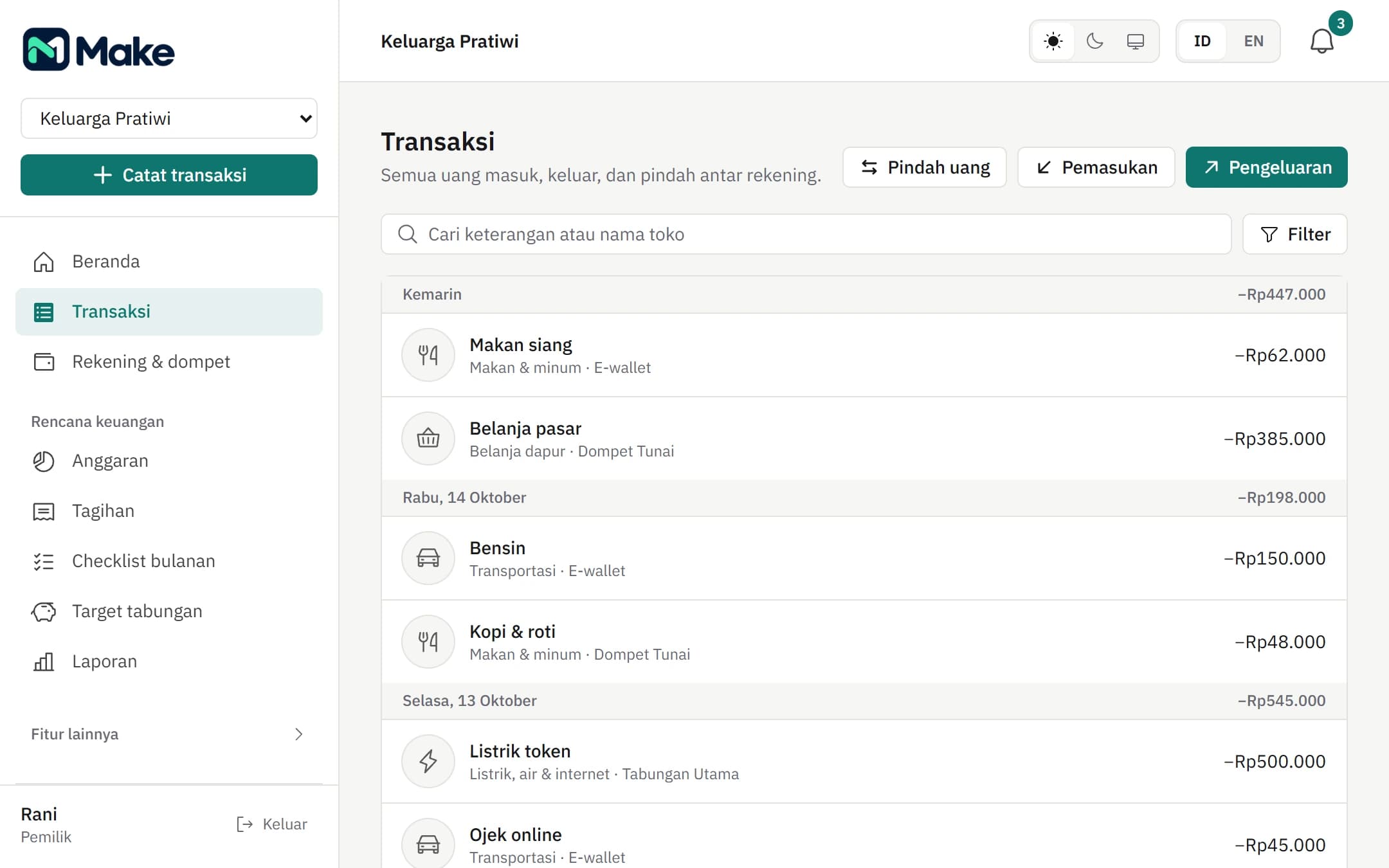This screenshot has height=868, width=1389.
Task: Click the Transaksi list icon in sidebar
Action: pos(44,312)
